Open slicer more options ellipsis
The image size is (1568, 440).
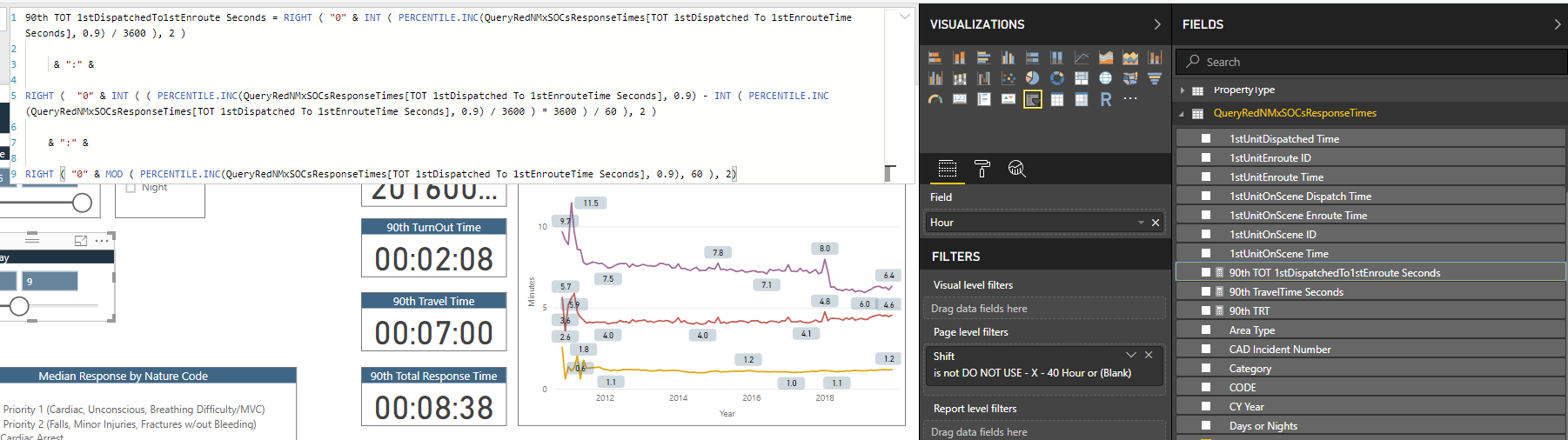click(103, 241)
